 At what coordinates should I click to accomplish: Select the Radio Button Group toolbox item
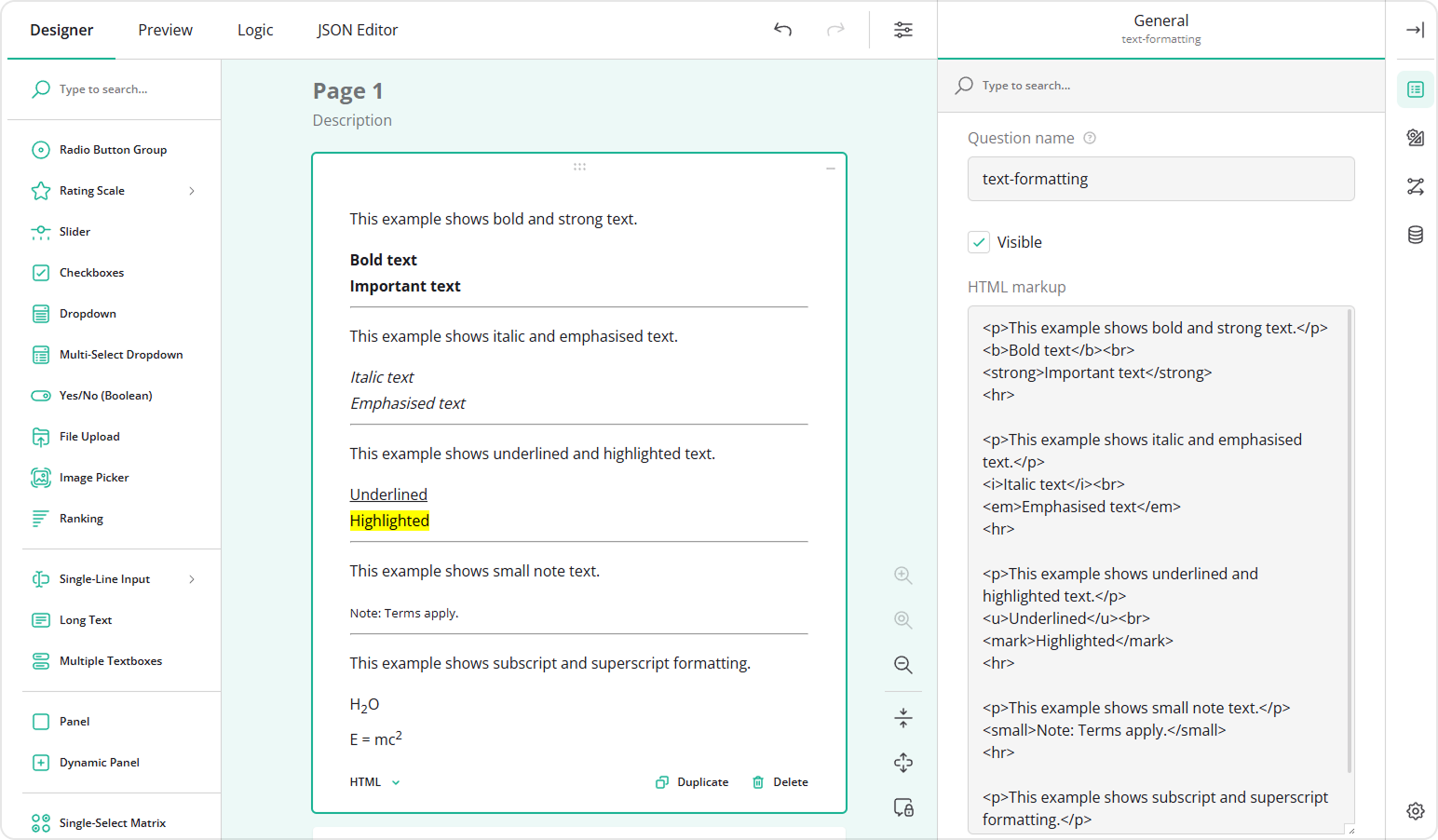click(112, 149)
